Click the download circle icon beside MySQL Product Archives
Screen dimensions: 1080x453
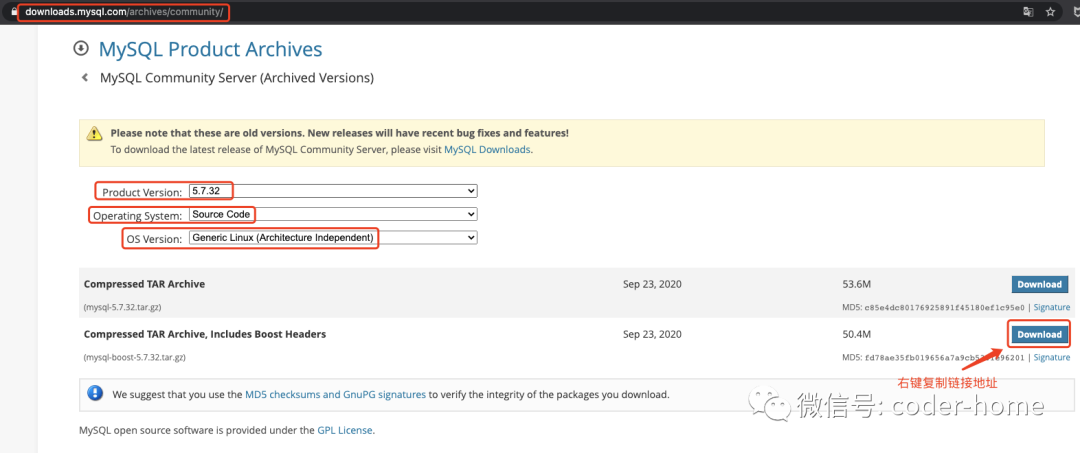coord(81,49)
